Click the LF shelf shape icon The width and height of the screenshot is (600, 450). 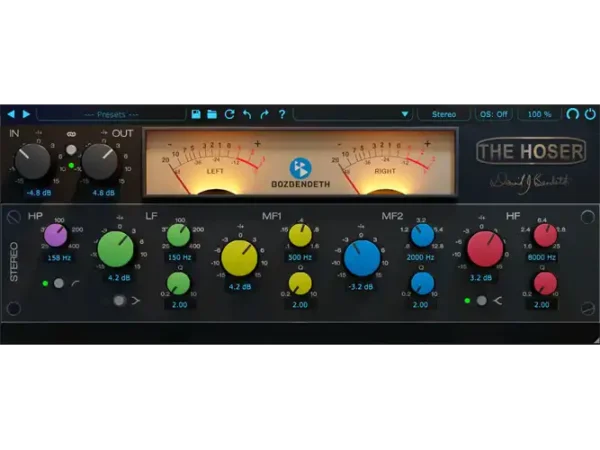[136, 301]
